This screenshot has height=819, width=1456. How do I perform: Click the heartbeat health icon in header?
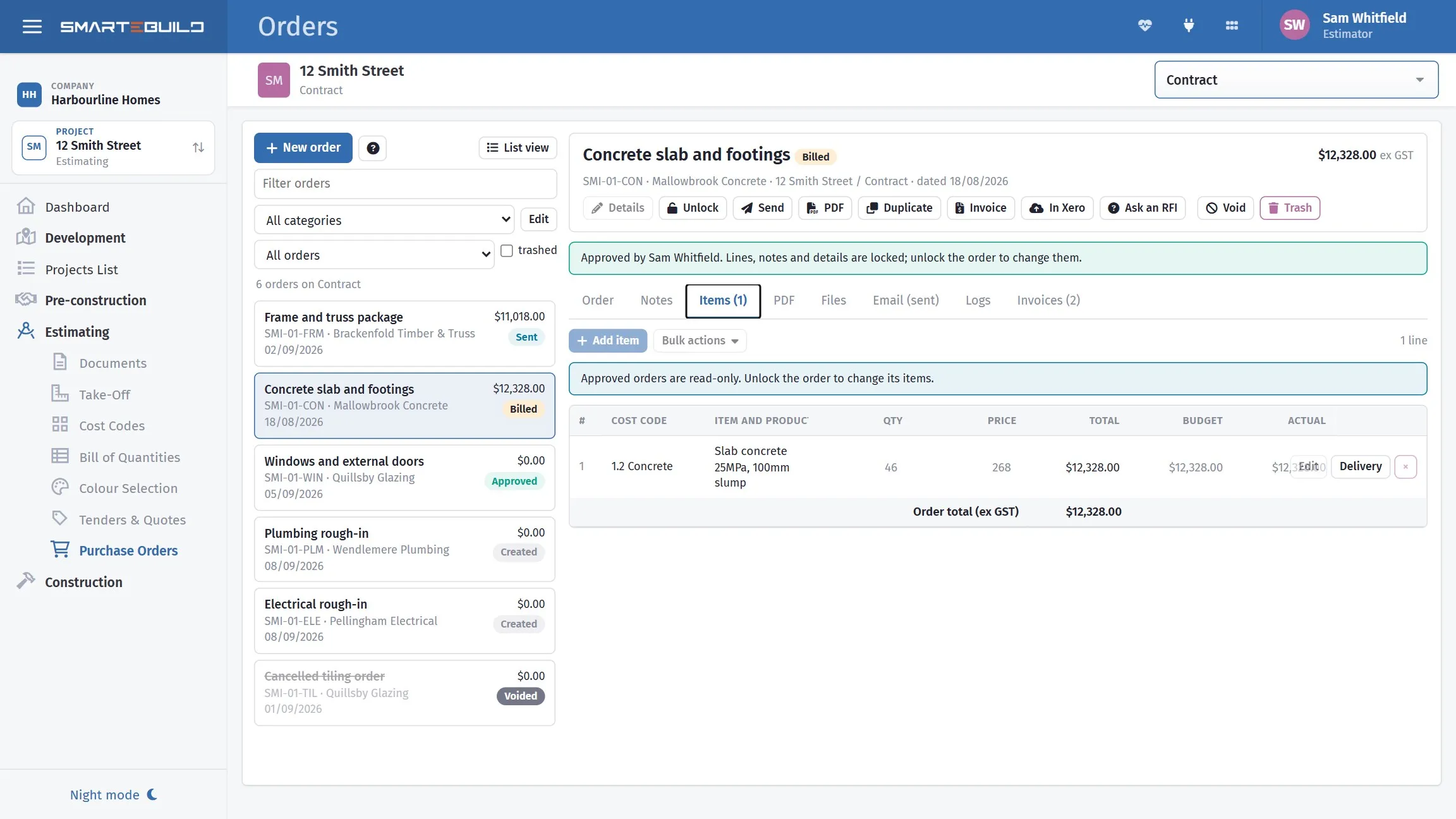click(1144, 25)
